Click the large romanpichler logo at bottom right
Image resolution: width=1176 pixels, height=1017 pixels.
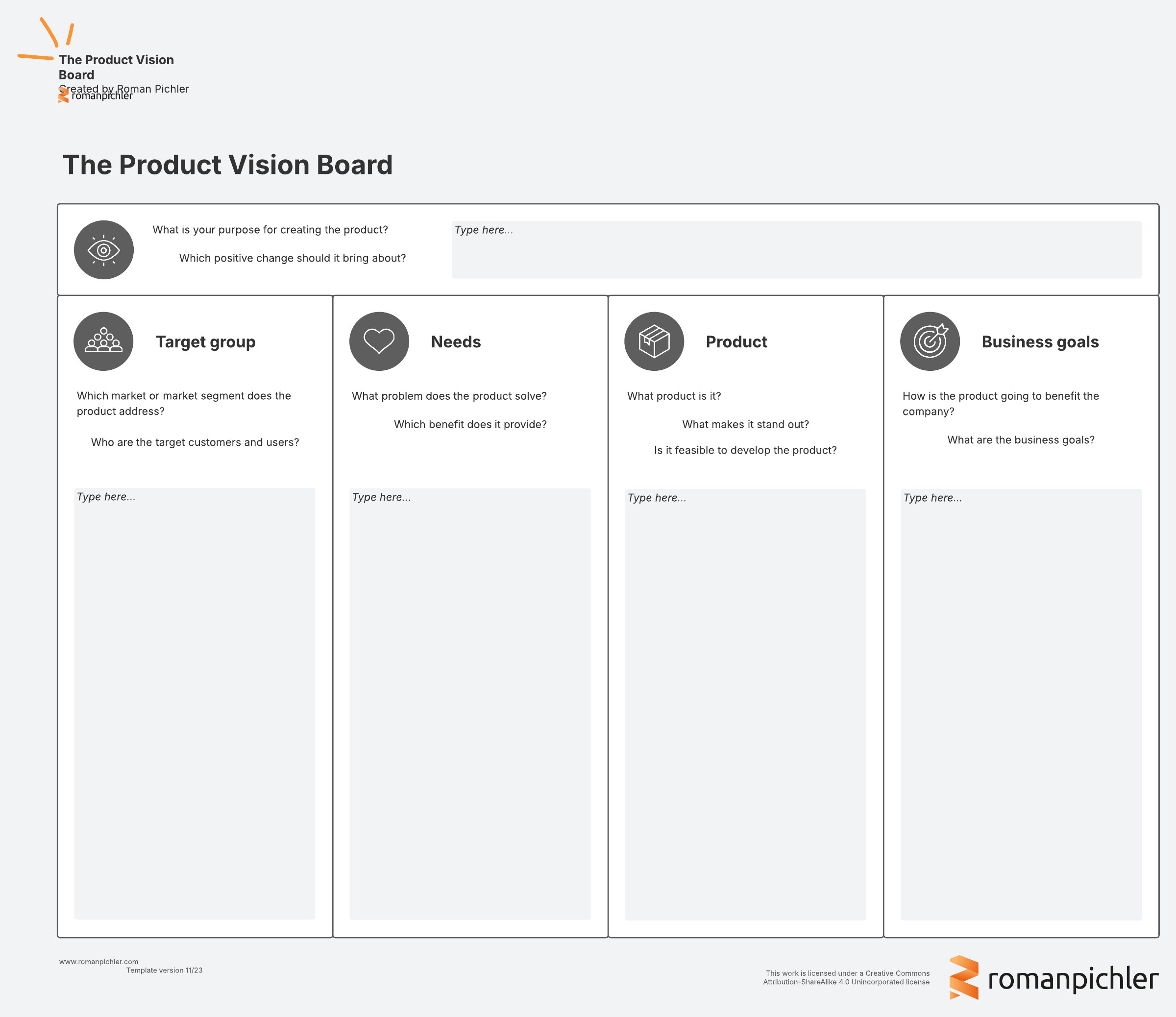click(x=1053, y=978)
